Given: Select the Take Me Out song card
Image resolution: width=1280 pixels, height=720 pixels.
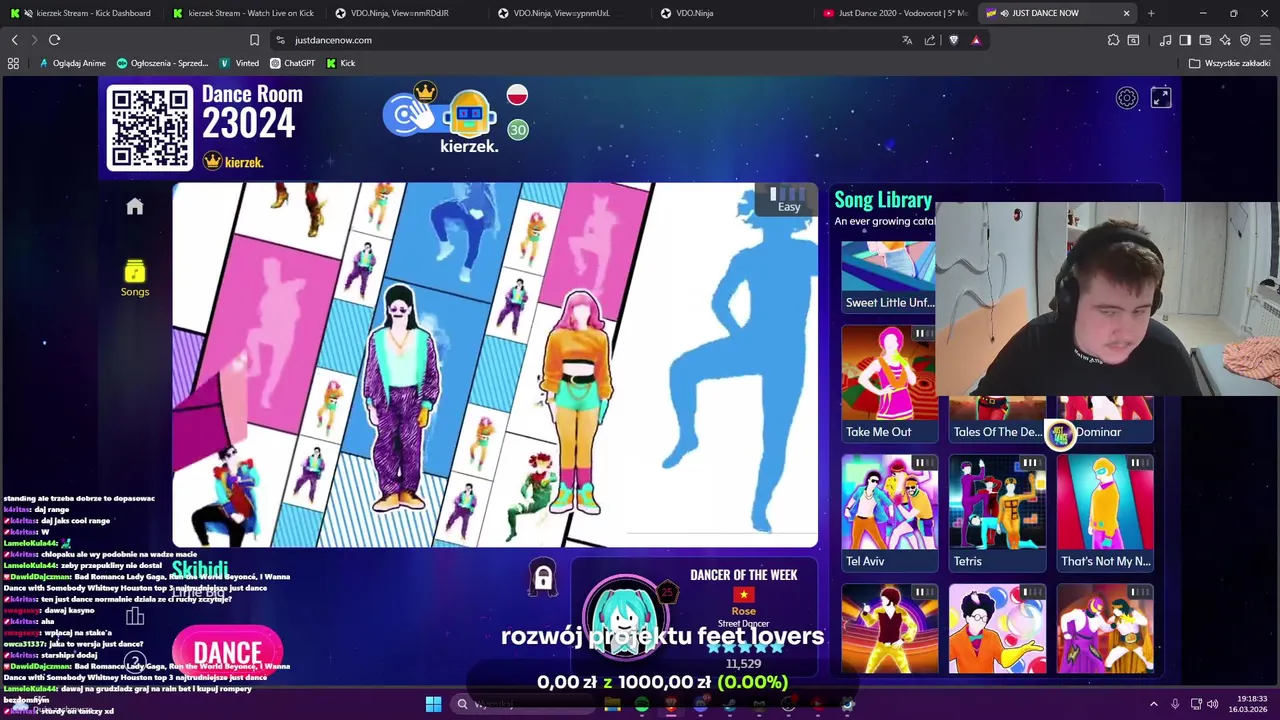Looking at the screenshot, I should click(889, 384).
